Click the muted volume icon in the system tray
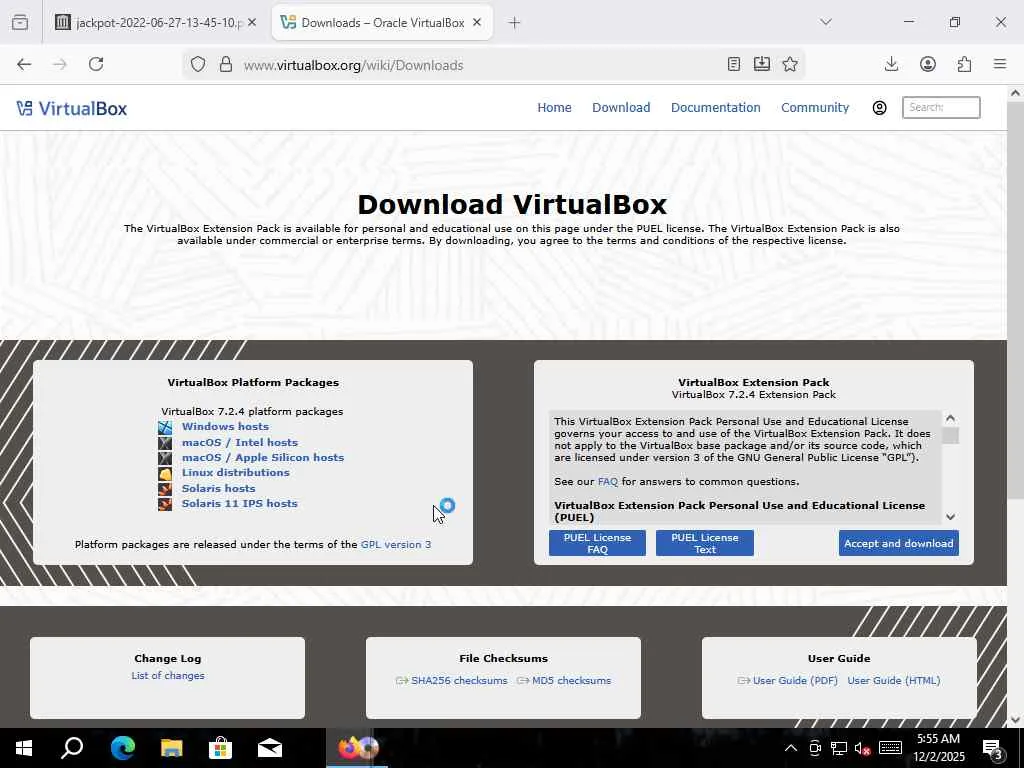Viewport: 1024px width, 768px height. point(863,748)
